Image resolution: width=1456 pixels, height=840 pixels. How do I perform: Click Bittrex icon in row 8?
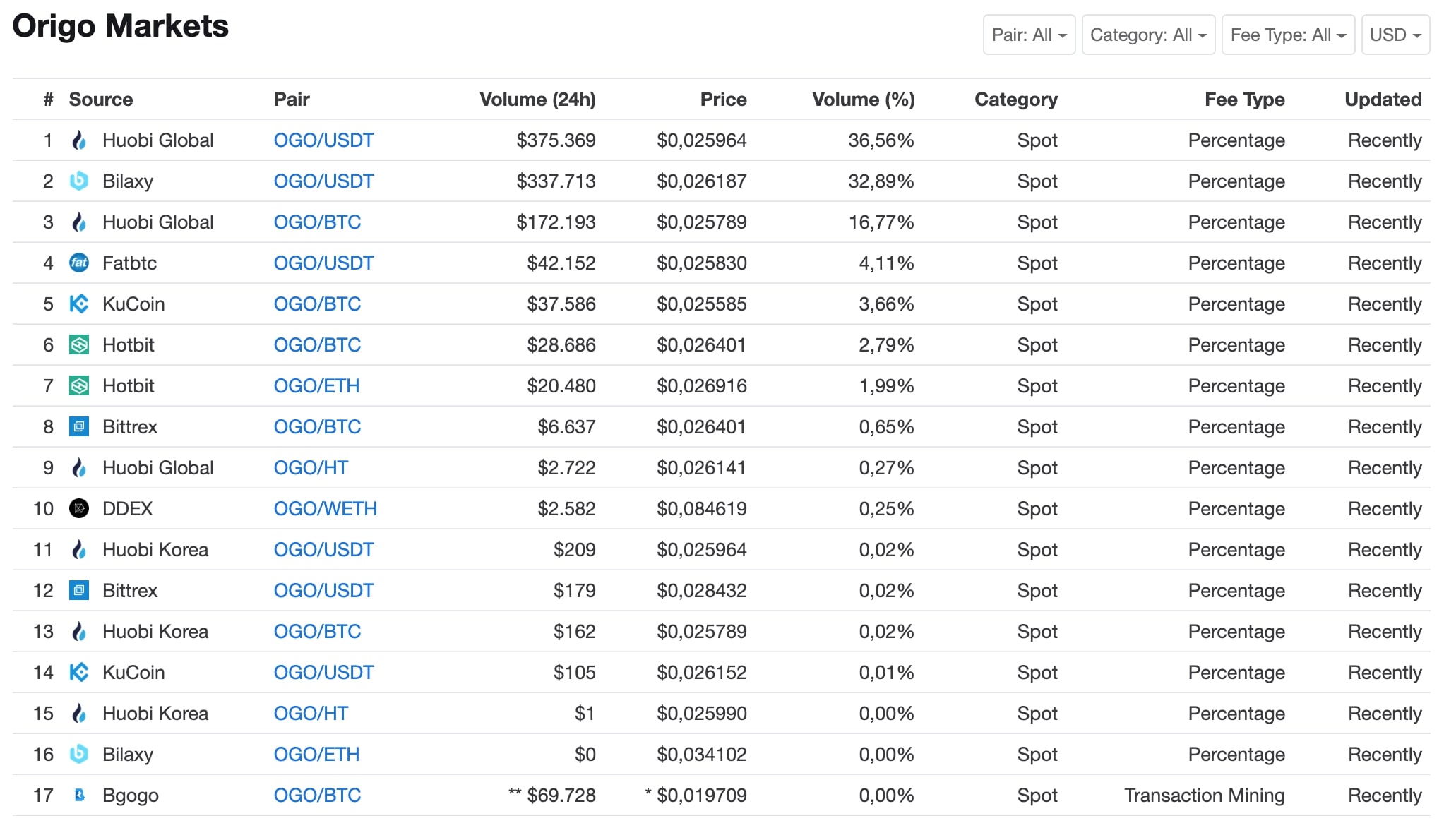coord(79,427)
